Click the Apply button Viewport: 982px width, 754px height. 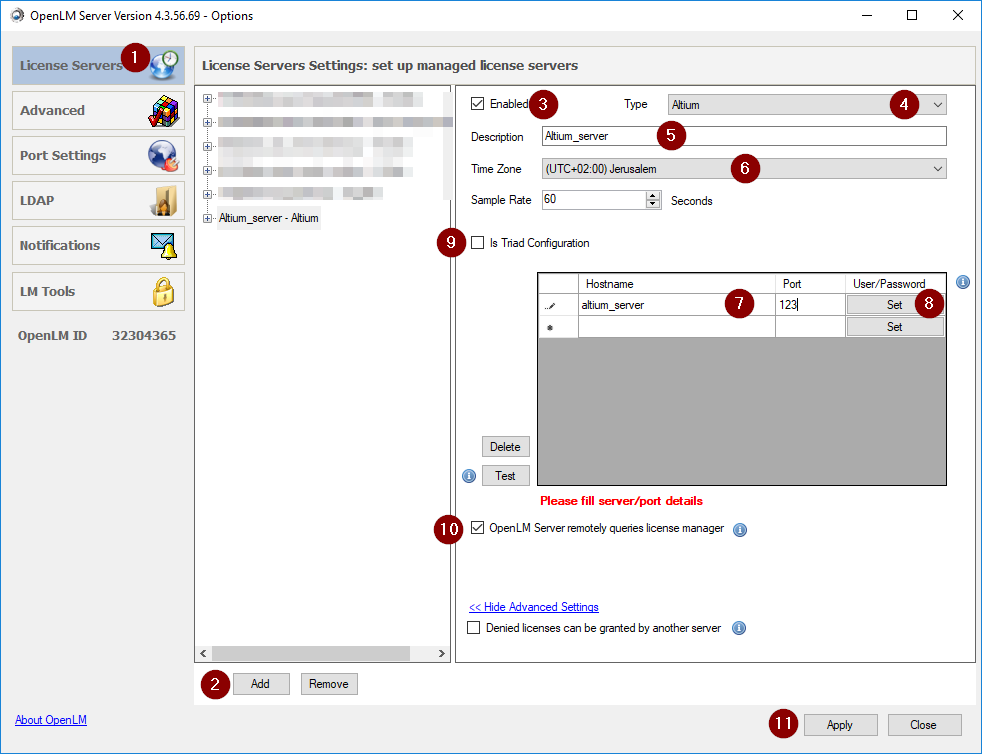point(839,725)
